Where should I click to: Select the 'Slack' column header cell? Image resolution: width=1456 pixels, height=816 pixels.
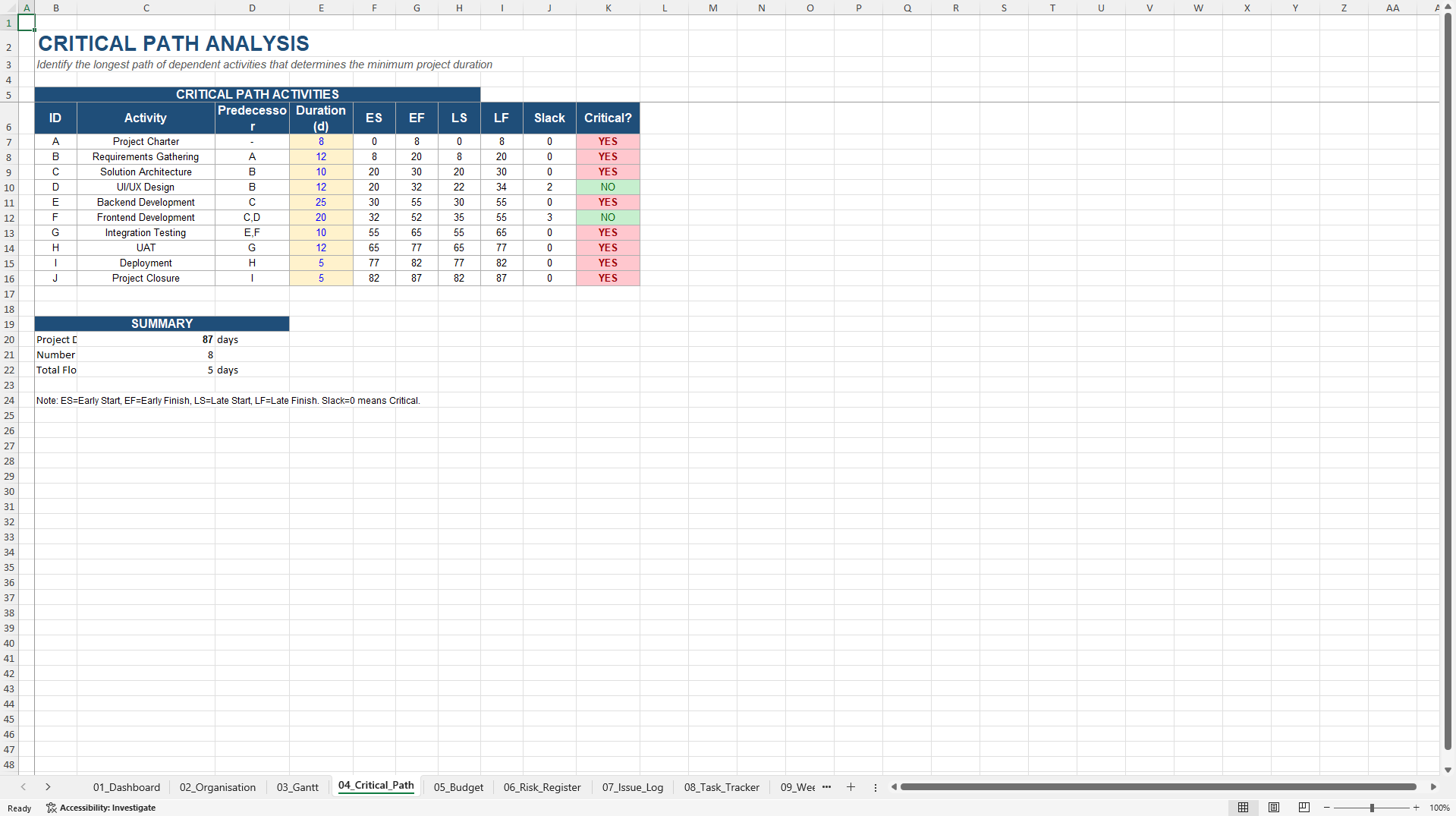549,118
